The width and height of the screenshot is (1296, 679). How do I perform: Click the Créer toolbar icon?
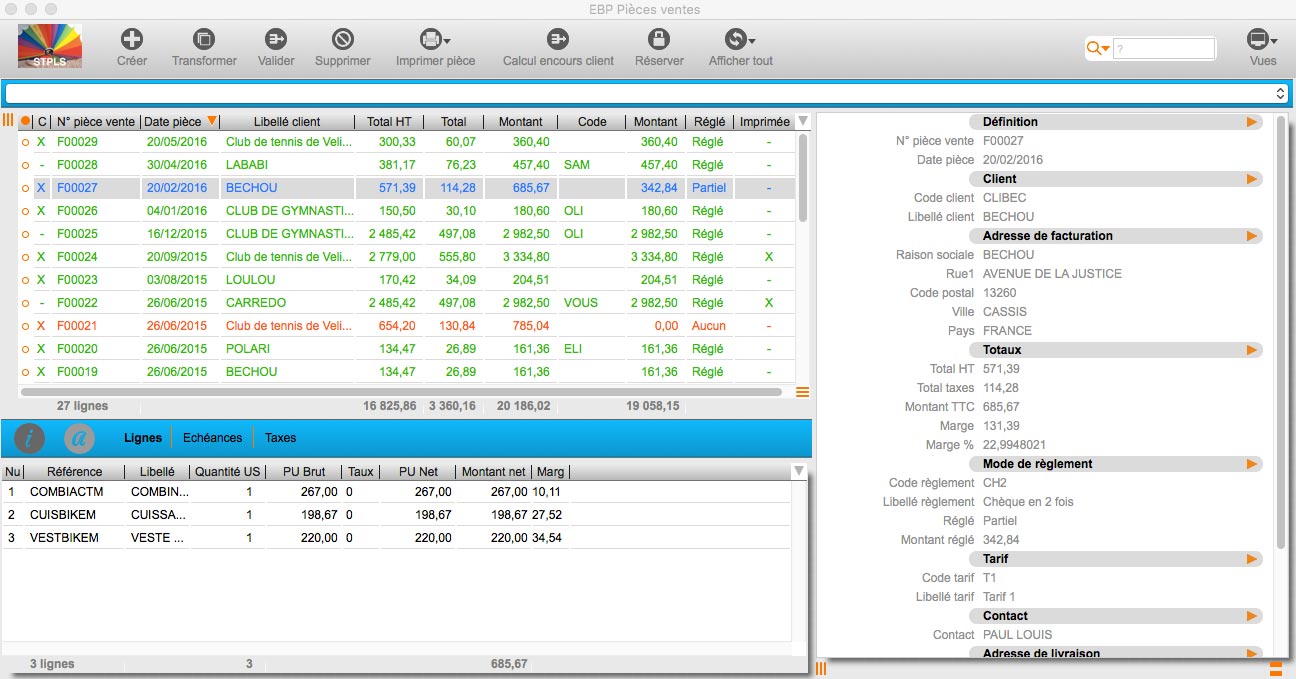131,40
